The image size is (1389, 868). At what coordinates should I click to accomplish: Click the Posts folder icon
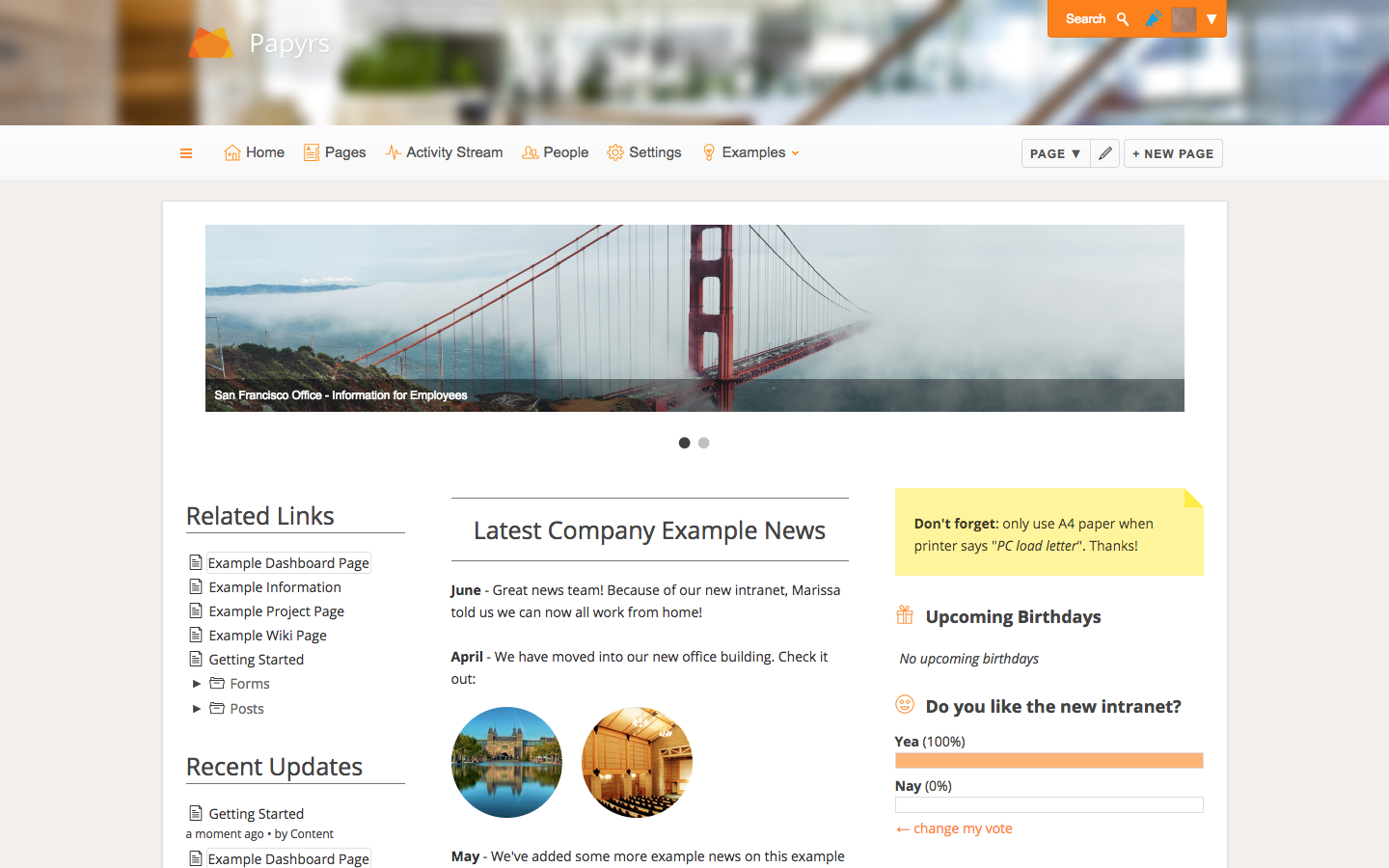[x=217, y=708]
